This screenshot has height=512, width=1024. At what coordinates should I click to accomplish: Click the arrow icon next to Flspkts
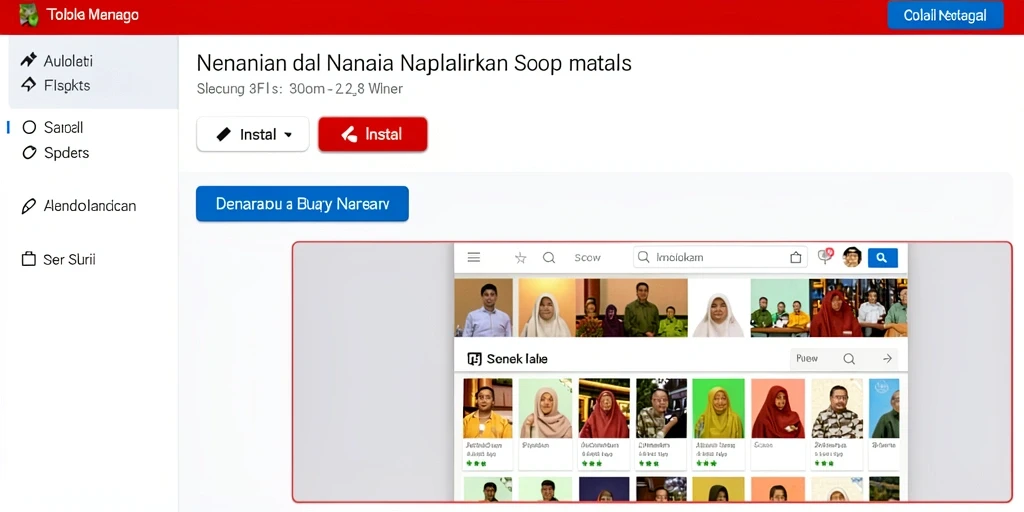pos(28,85)
